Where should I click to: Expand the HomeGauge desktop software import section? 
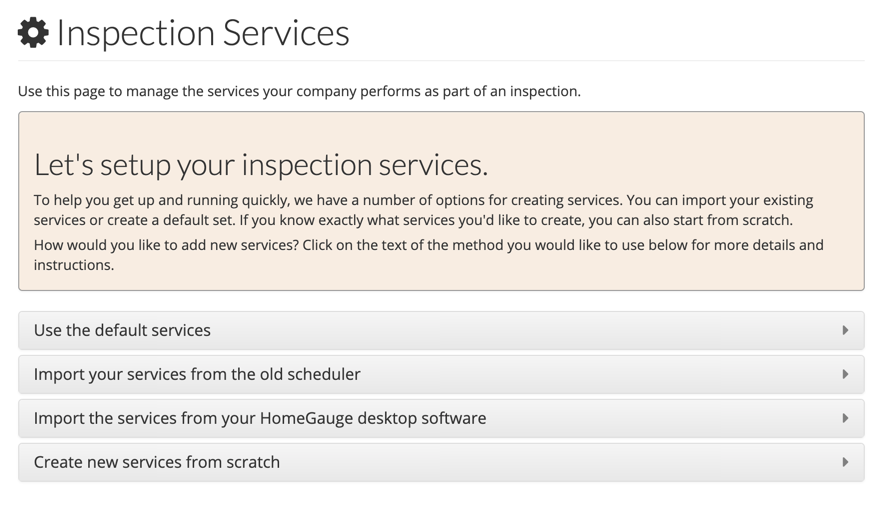point(440,418)
